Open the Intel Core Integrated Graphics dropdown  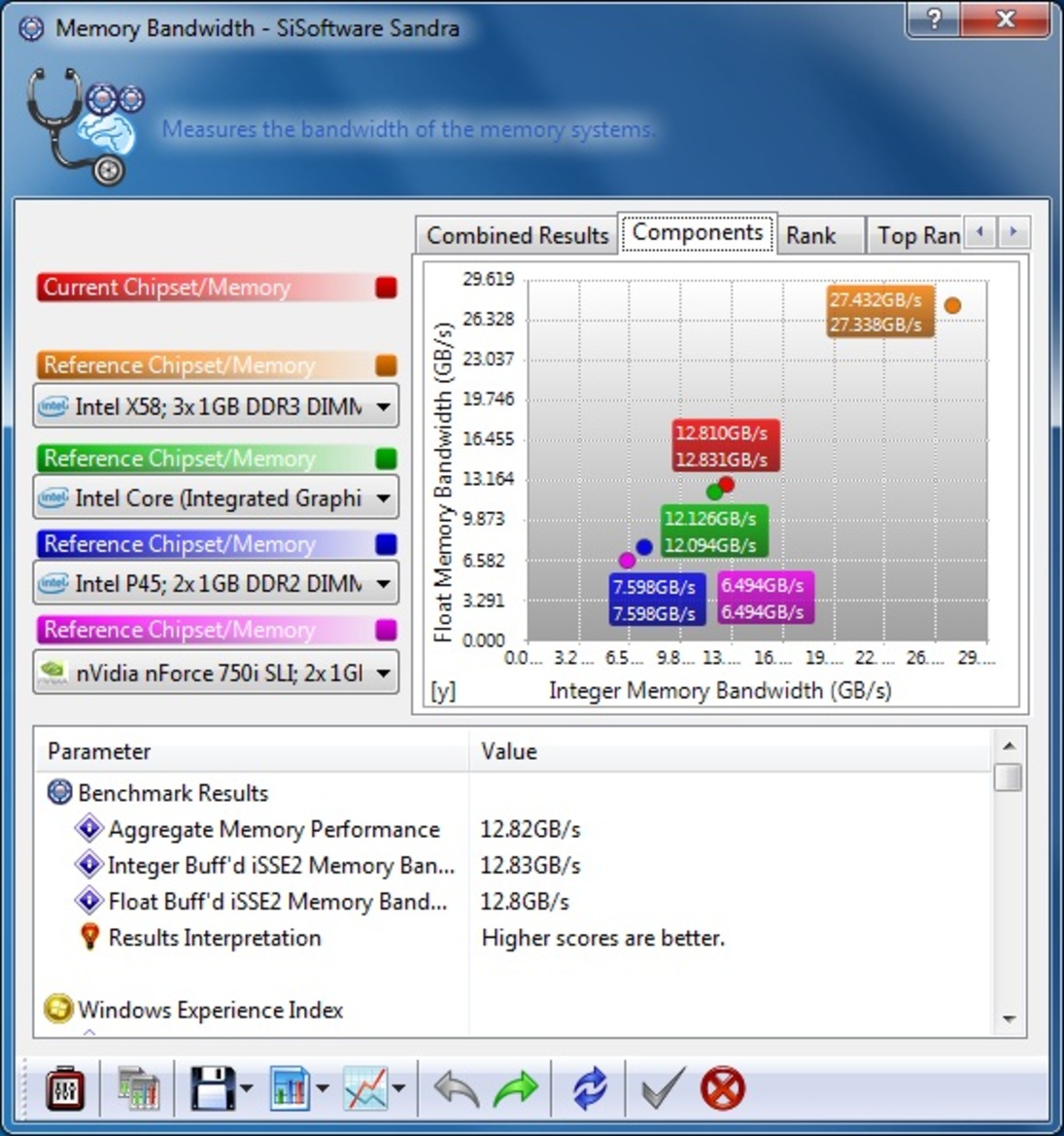point(215,499)
